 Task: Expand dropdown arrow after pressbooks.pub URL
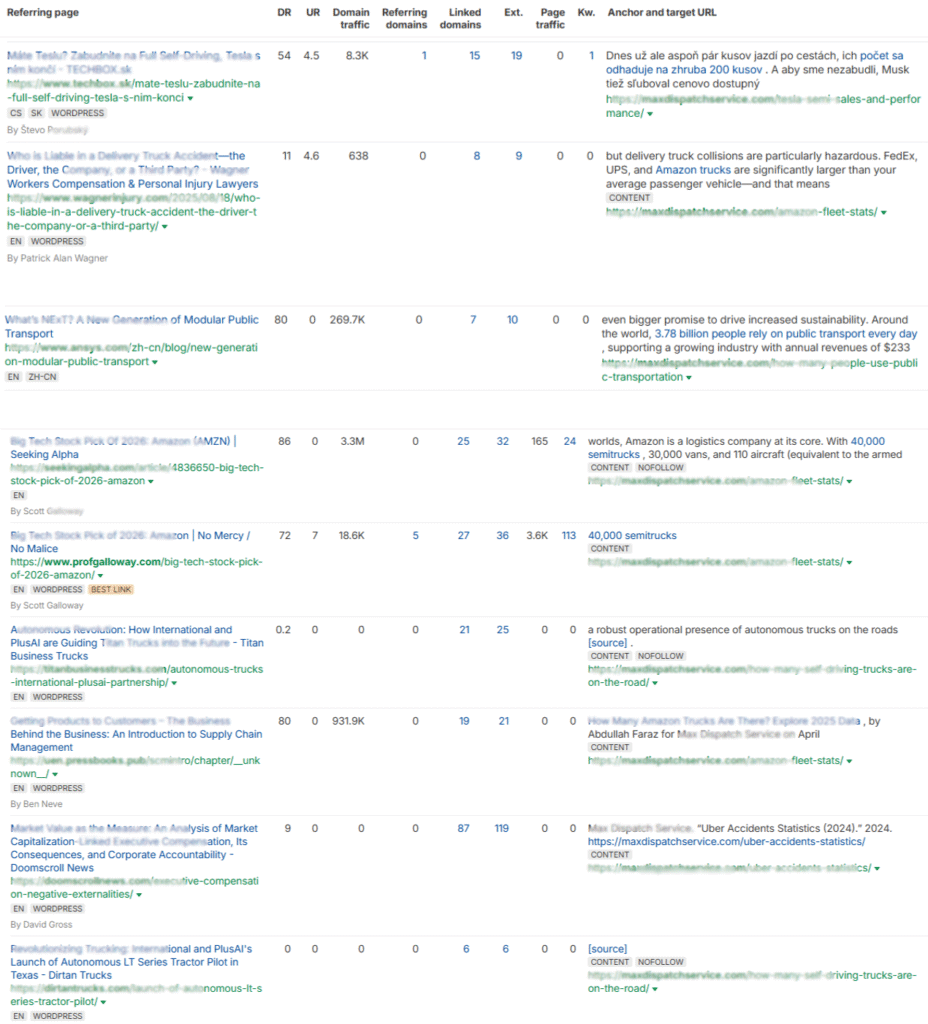55,775
